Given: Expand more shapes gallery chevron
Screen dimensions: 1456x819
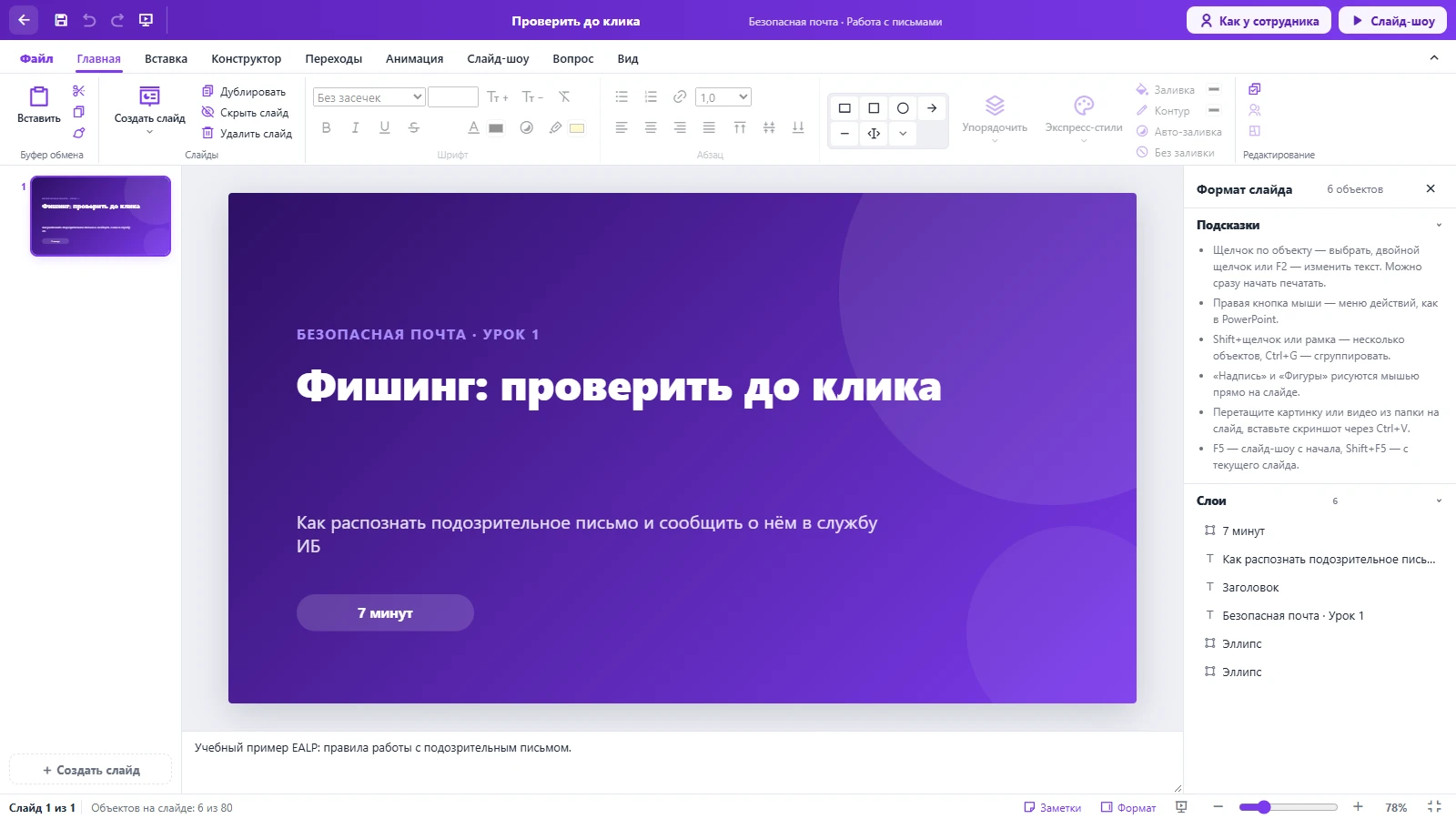Looking at the screenshot, I should tap(903, 134).
